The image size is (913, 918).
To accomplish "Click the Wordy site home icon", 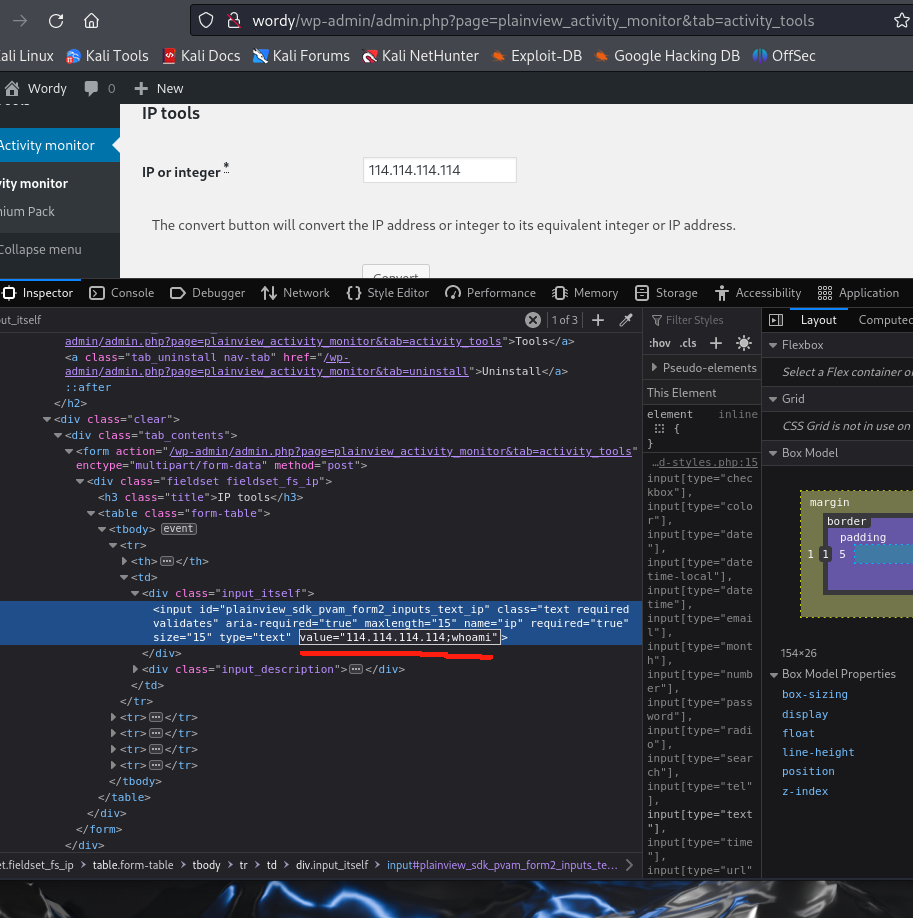I will tap(12, 88).
